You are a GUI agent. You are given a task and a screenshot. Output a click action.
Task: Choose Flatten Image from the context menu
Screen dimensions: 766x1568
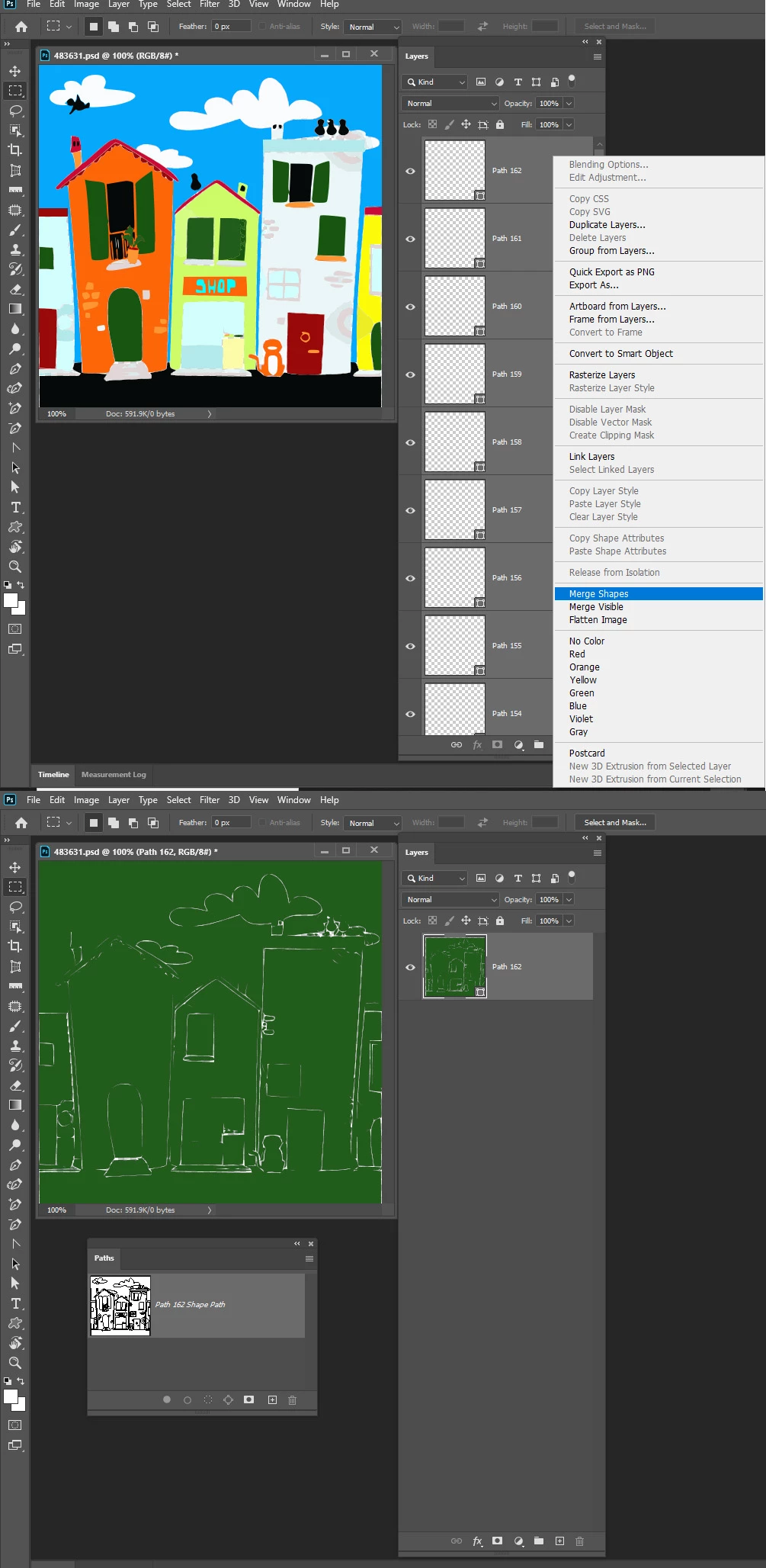click(598, 619)
